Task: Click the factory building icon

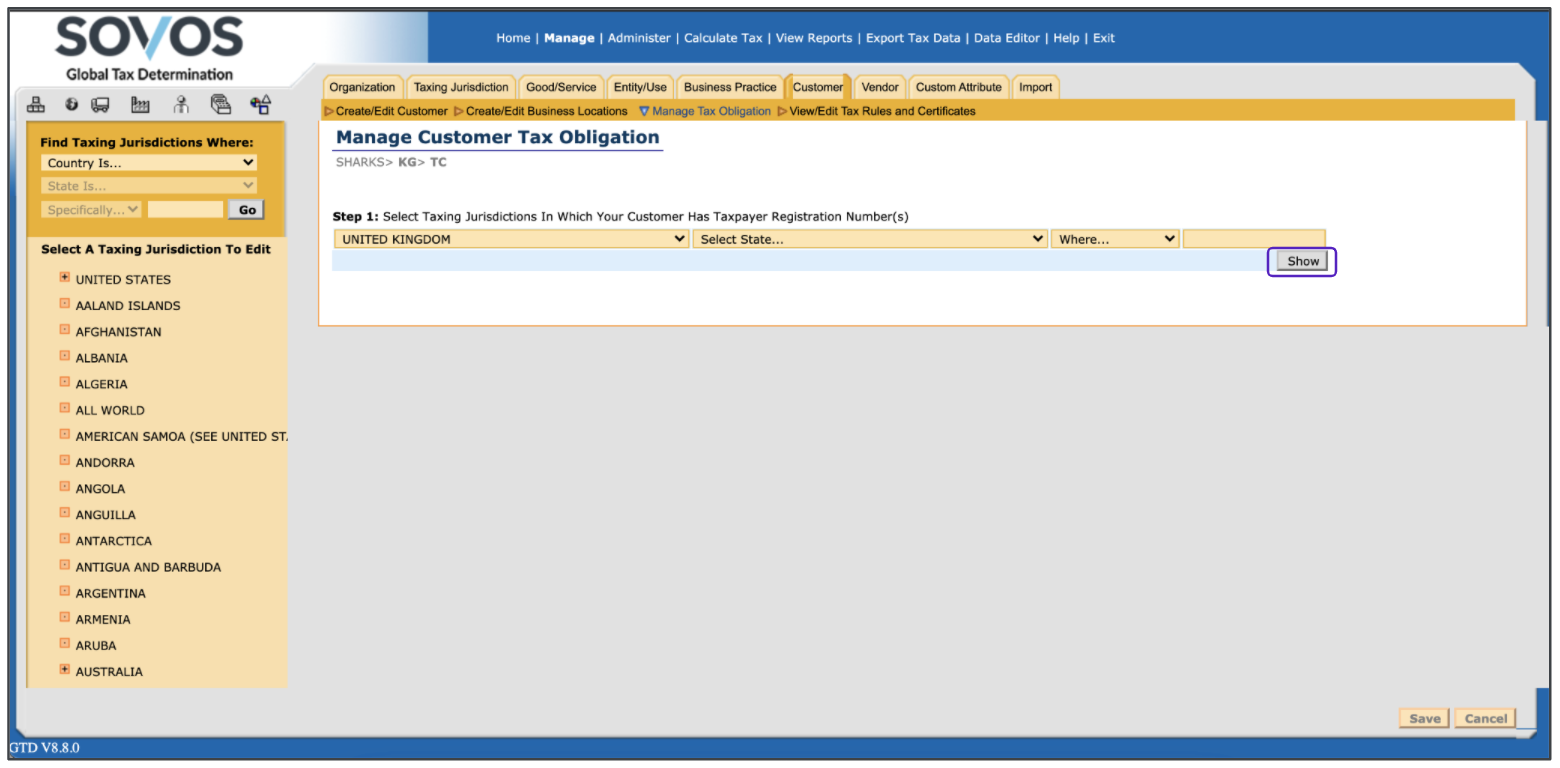Action: [x=141, y=104]
